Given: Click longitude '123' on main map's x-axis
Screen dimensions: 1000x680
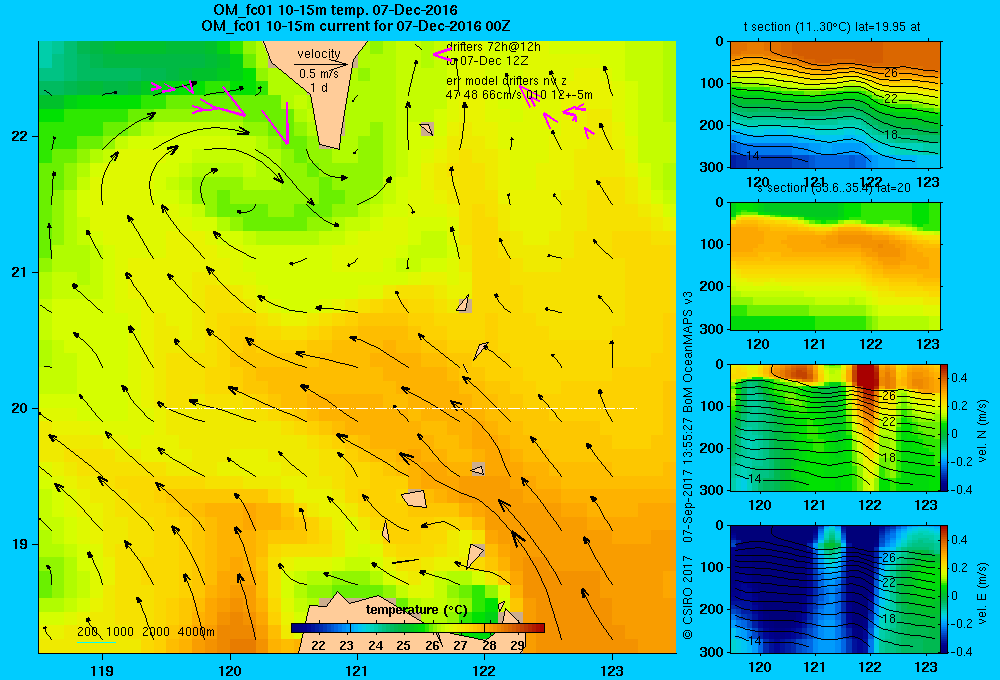Looking at the screenshot, I should click(612, 670).
